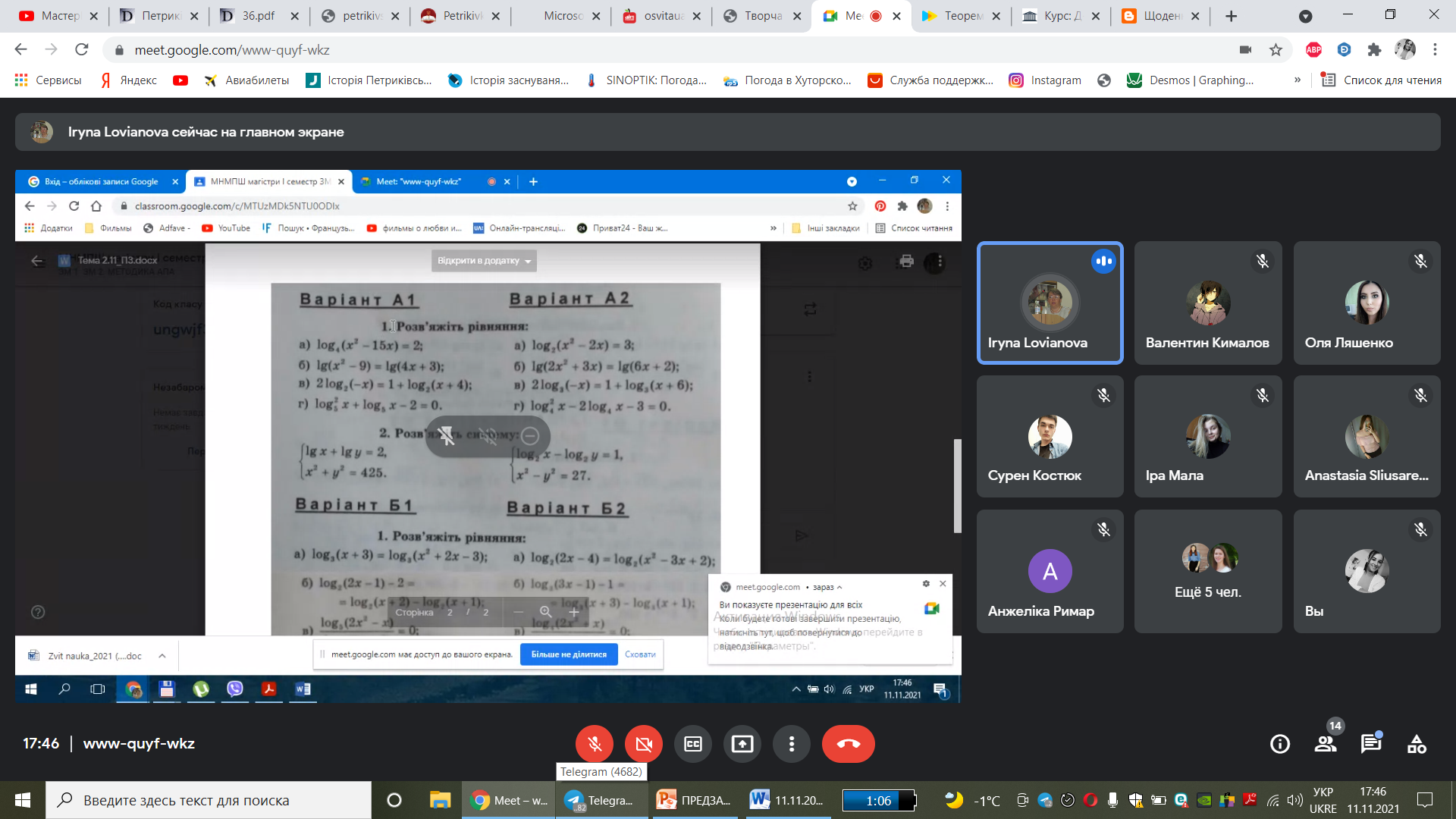This screenshot has height=819, width=1456.
Task: Open the notification center icon
Action: (x=1425, y=800)
